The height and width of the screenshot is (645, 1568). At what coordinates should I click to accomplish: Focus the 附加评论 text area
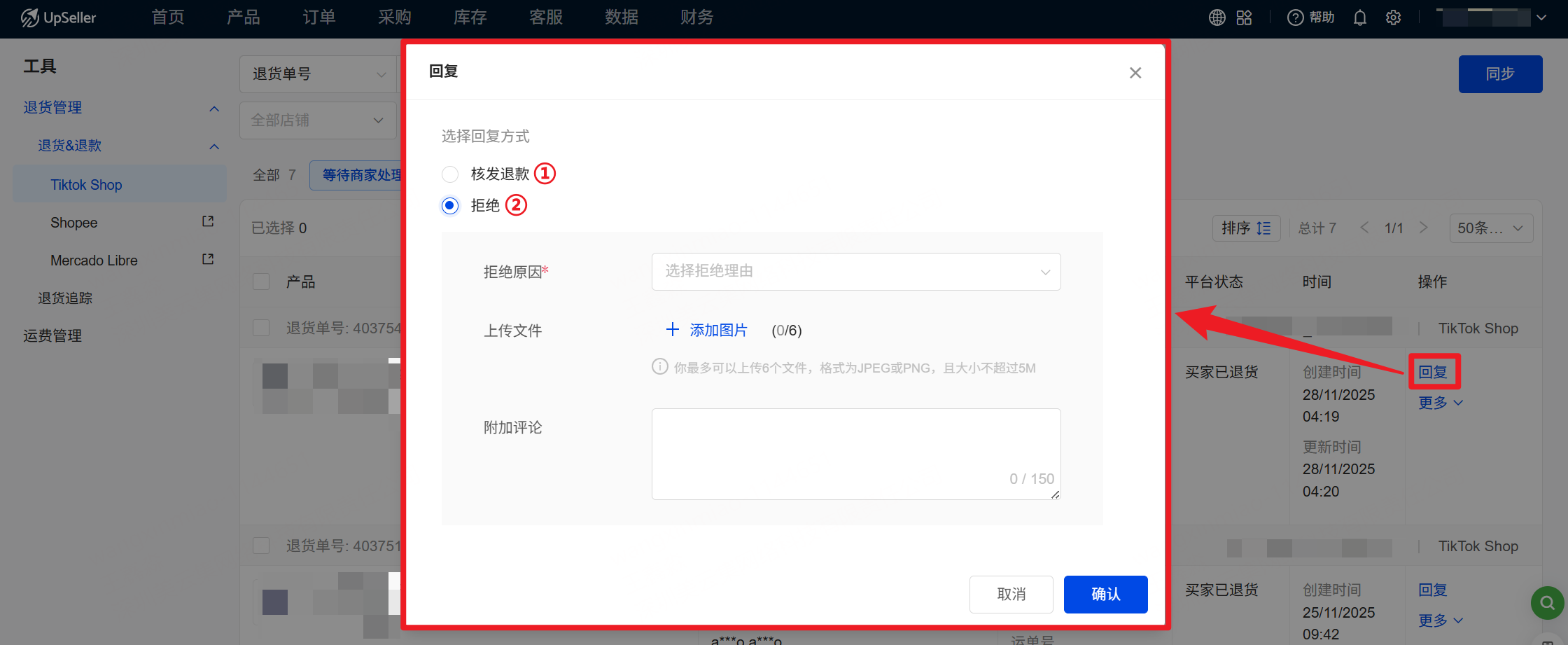pyautogui.click(x=855, y=448)
